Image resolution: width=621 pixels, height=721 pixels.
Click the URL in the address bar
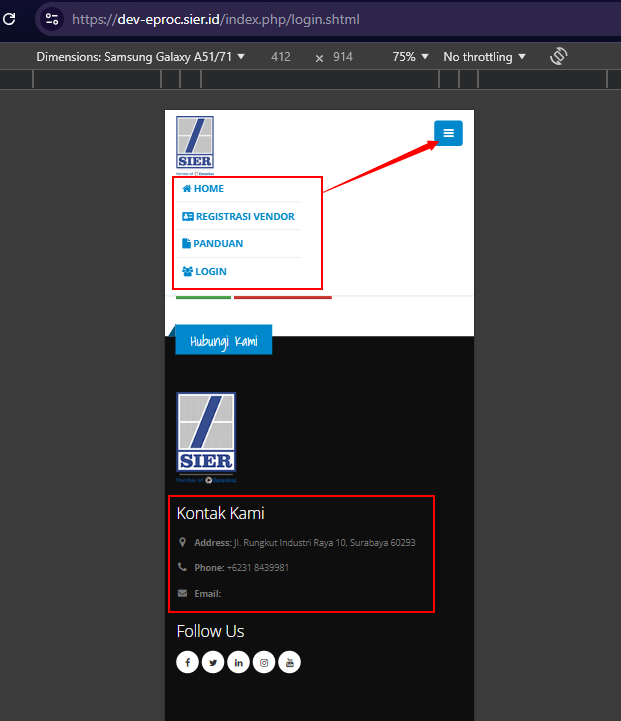pyautogui.click(x=216, y=19)
